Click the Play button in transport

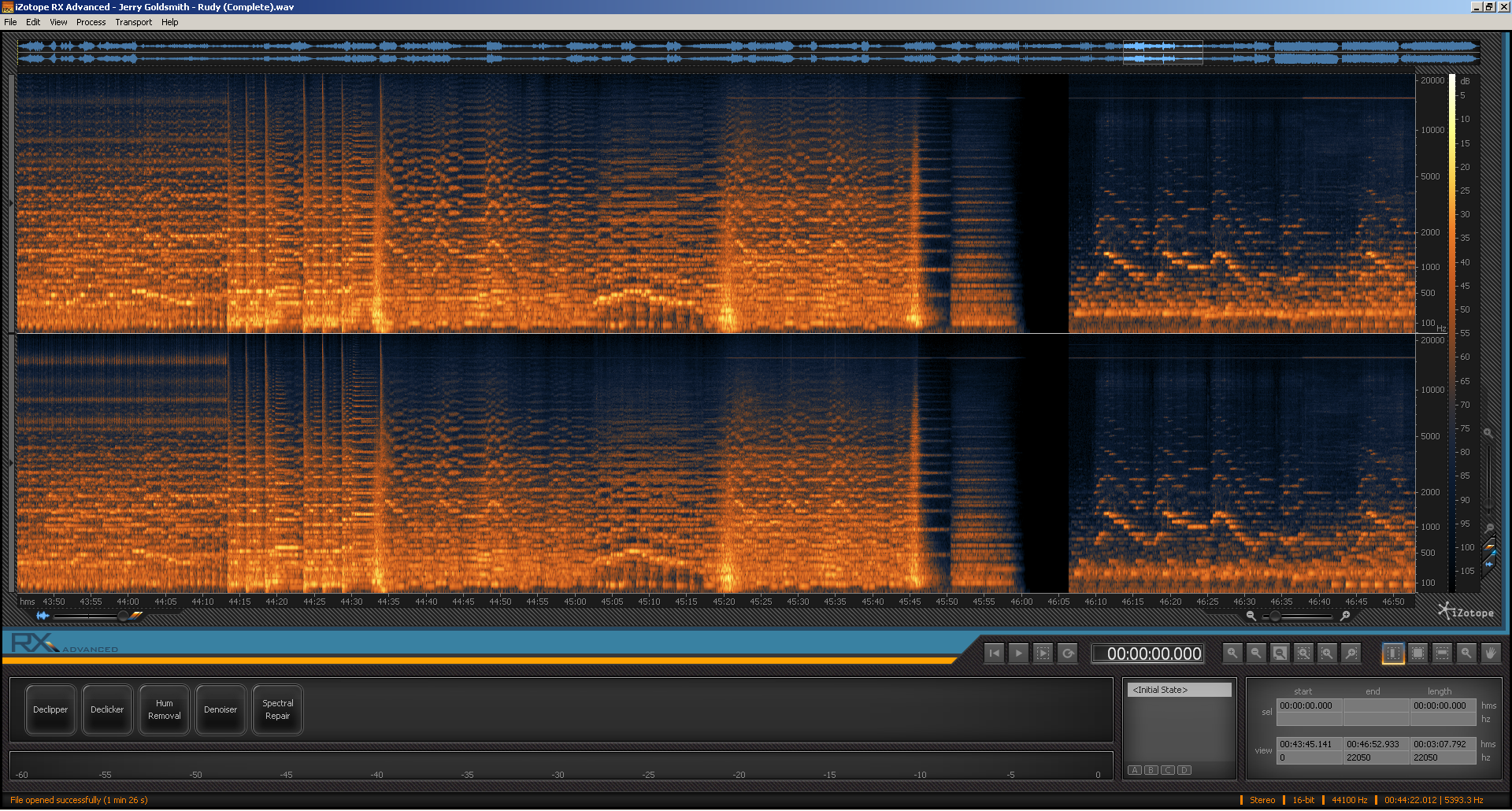1018,654
